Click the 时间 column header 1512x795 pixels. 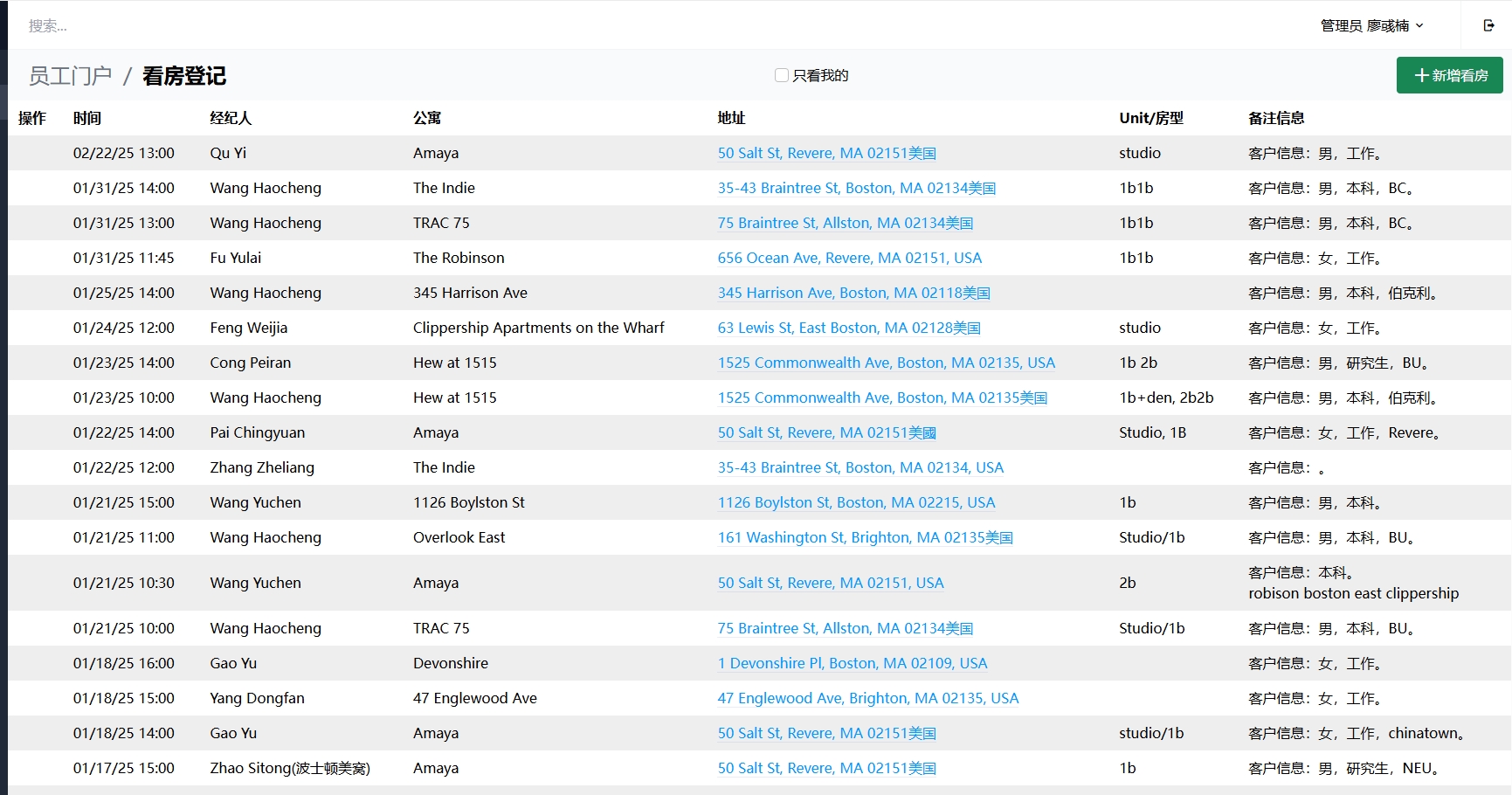87,118
